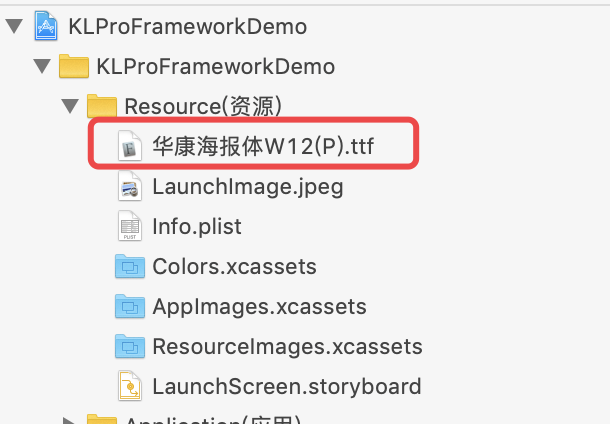Screen dimensions: 610x424
Task: Select the Info.plist file icon
Action: click(x=130, y=226)
